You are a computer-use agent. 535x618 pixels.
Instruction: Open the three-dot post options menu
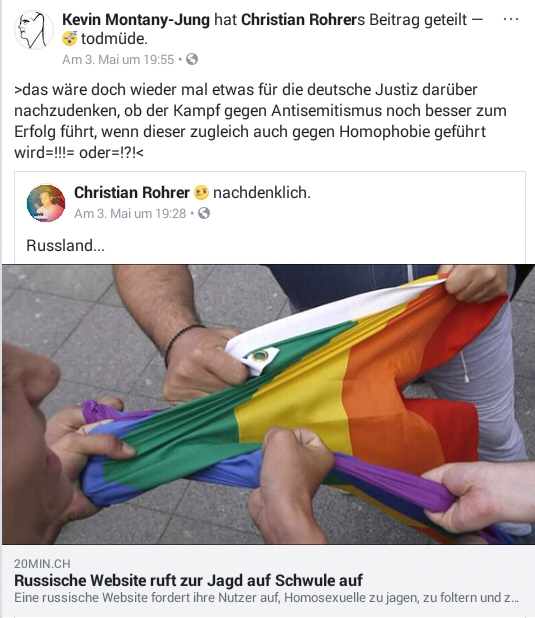[x=511, y=19]
